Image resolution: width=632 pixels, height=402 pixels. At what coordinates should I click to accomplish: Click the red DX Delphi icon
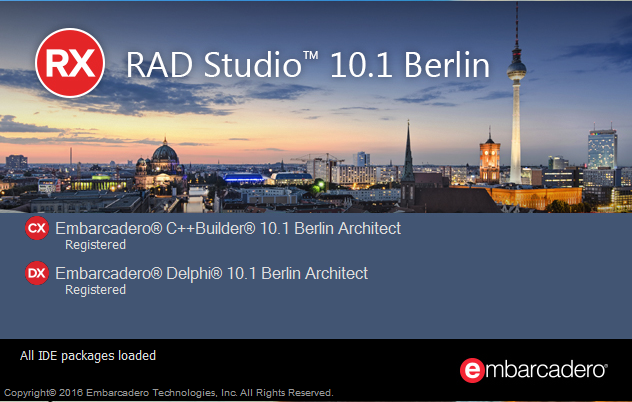(x=37, y=273)
